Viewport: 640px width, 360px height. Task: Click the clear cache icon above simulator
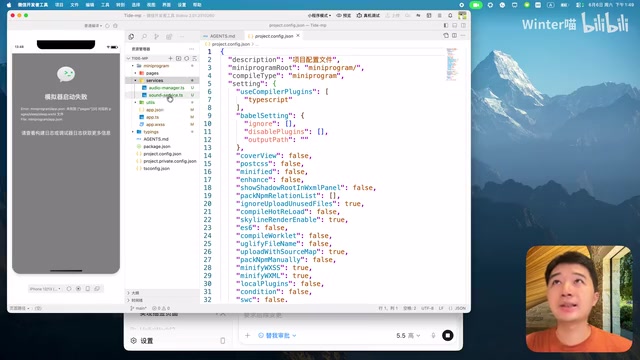116,26
